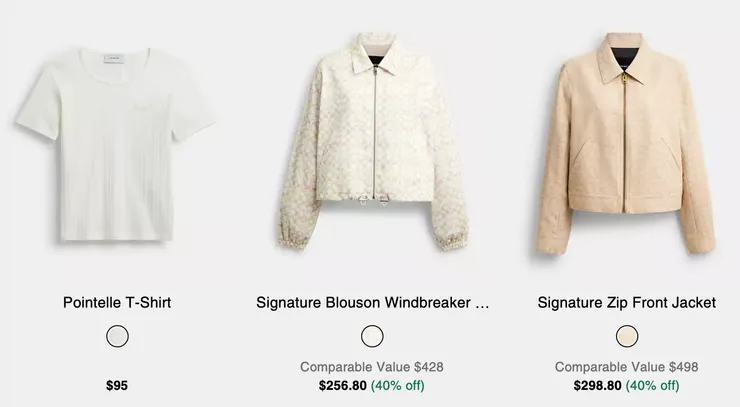Image resolution: width=740 pixels, height=407 pixels.
Task: Click the $95 price of the T-Shirt
Action: tap(117, 385)
